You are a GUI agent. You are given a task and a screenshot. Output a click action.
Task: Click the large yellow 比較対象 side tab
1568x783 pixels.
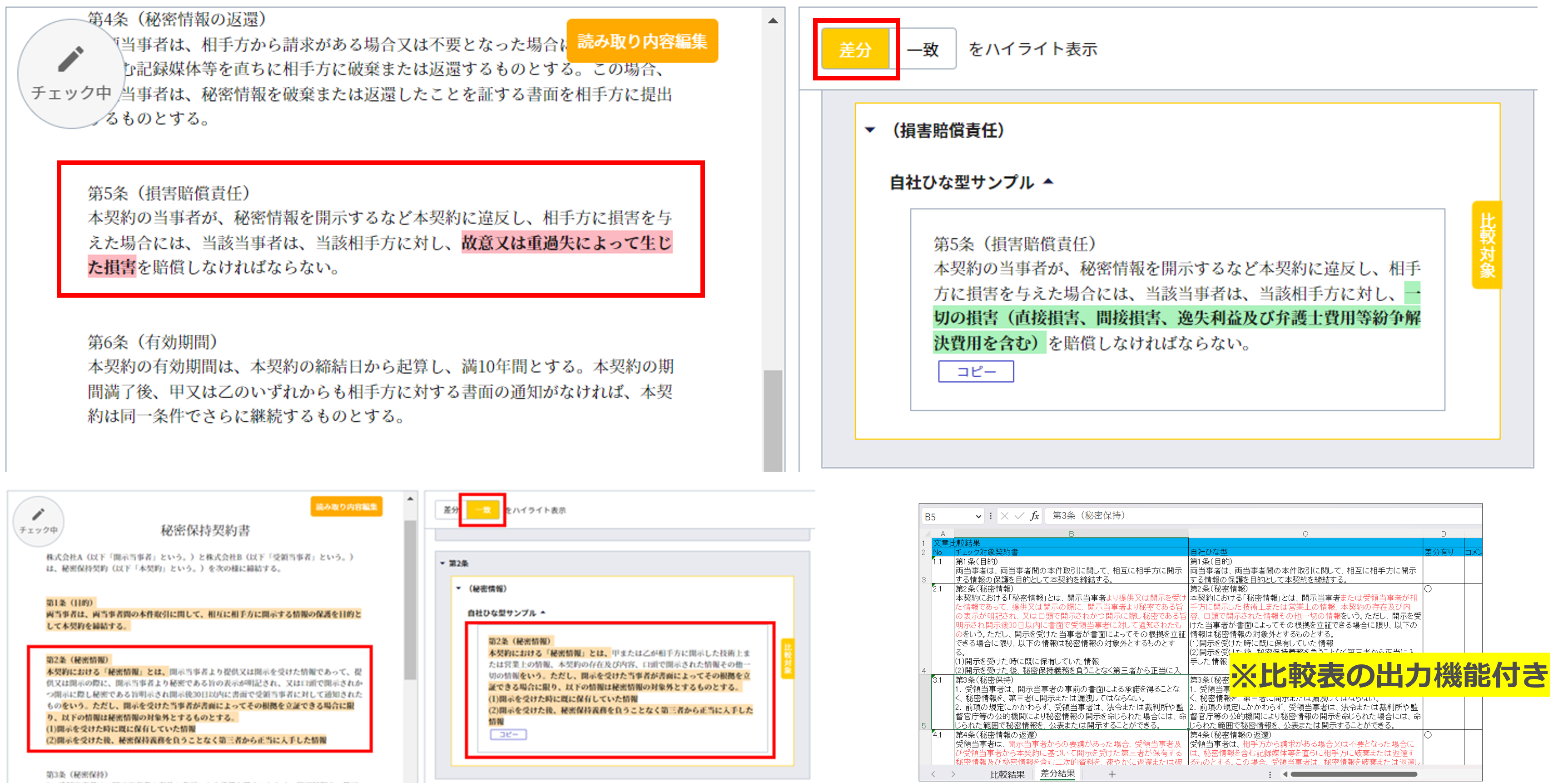pyautogui.click(x=1486, y=245)
